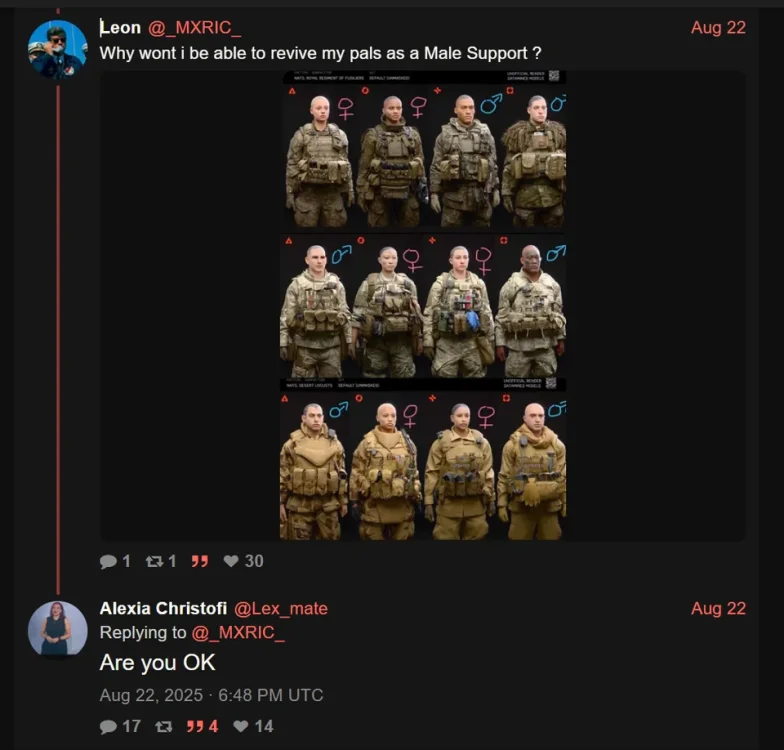Viewport: 784px width, 750px height.
Task: Open the Aug 22 date on Leon's tweet
Action: point(718,28)
